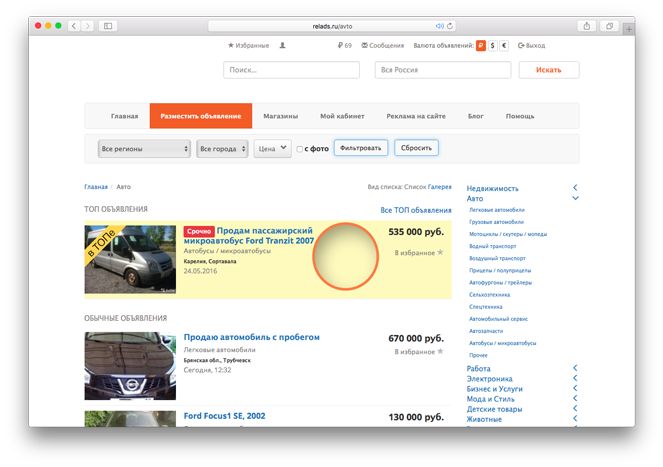Mute tab audio speaker icon

click(x=439, y=26)
